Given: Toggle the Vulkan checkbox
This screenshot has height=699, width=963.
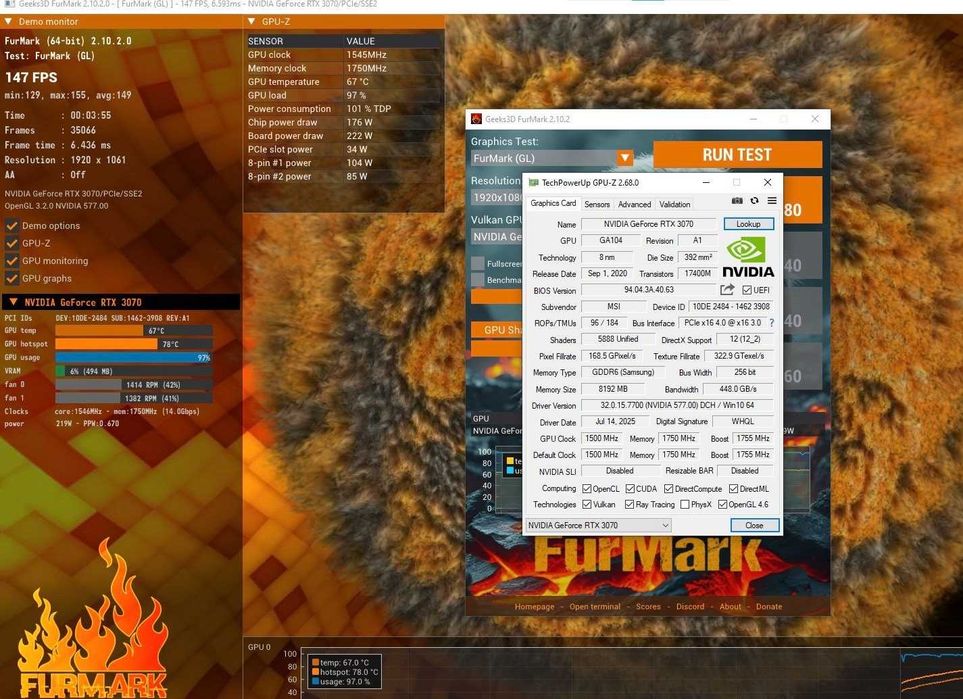Looking at the screenshot, I should (x=587, y=504).
